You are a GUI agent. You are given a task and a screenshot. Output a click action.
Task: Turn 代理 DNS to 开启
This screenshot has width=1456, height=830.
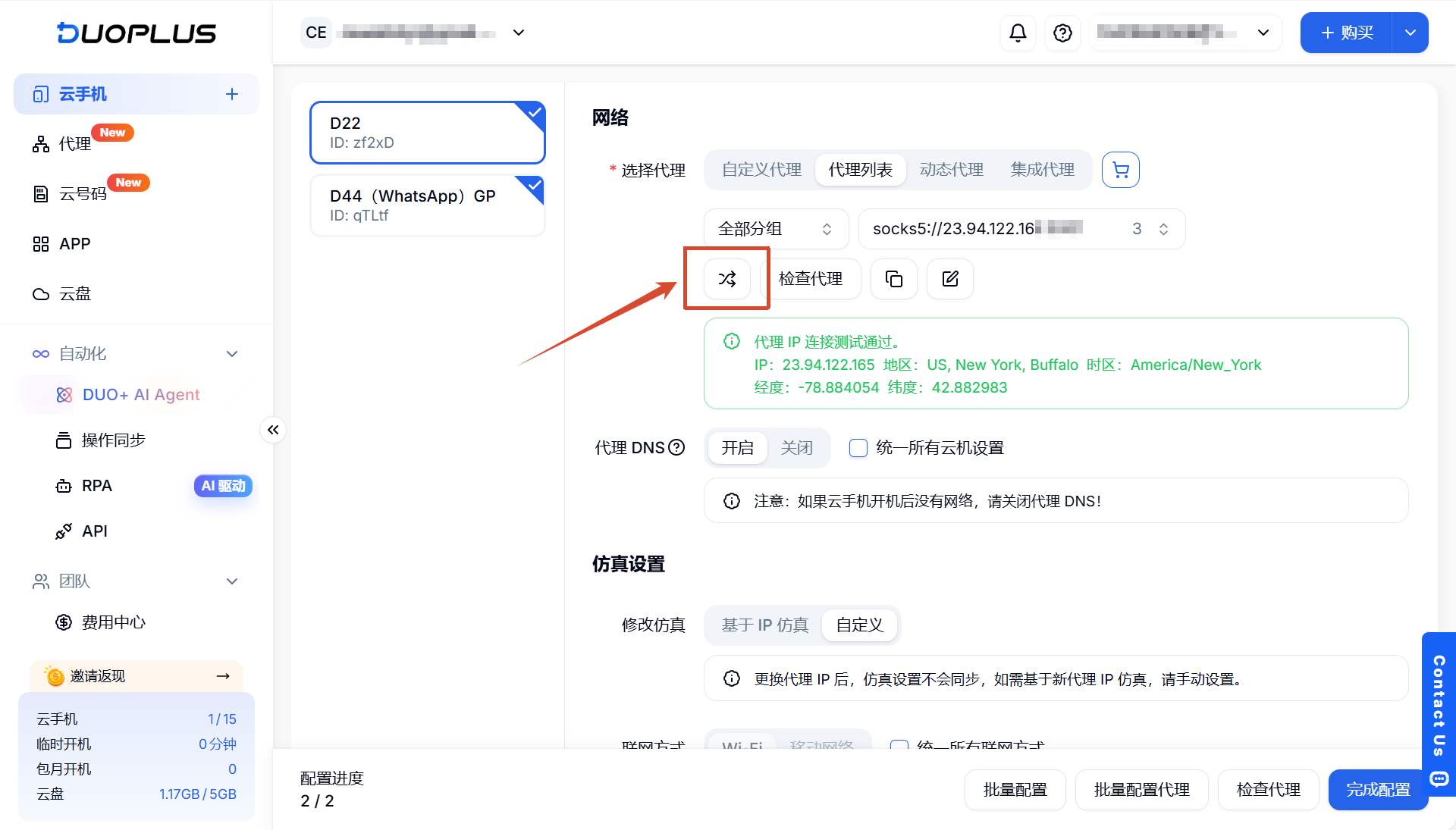737,448
